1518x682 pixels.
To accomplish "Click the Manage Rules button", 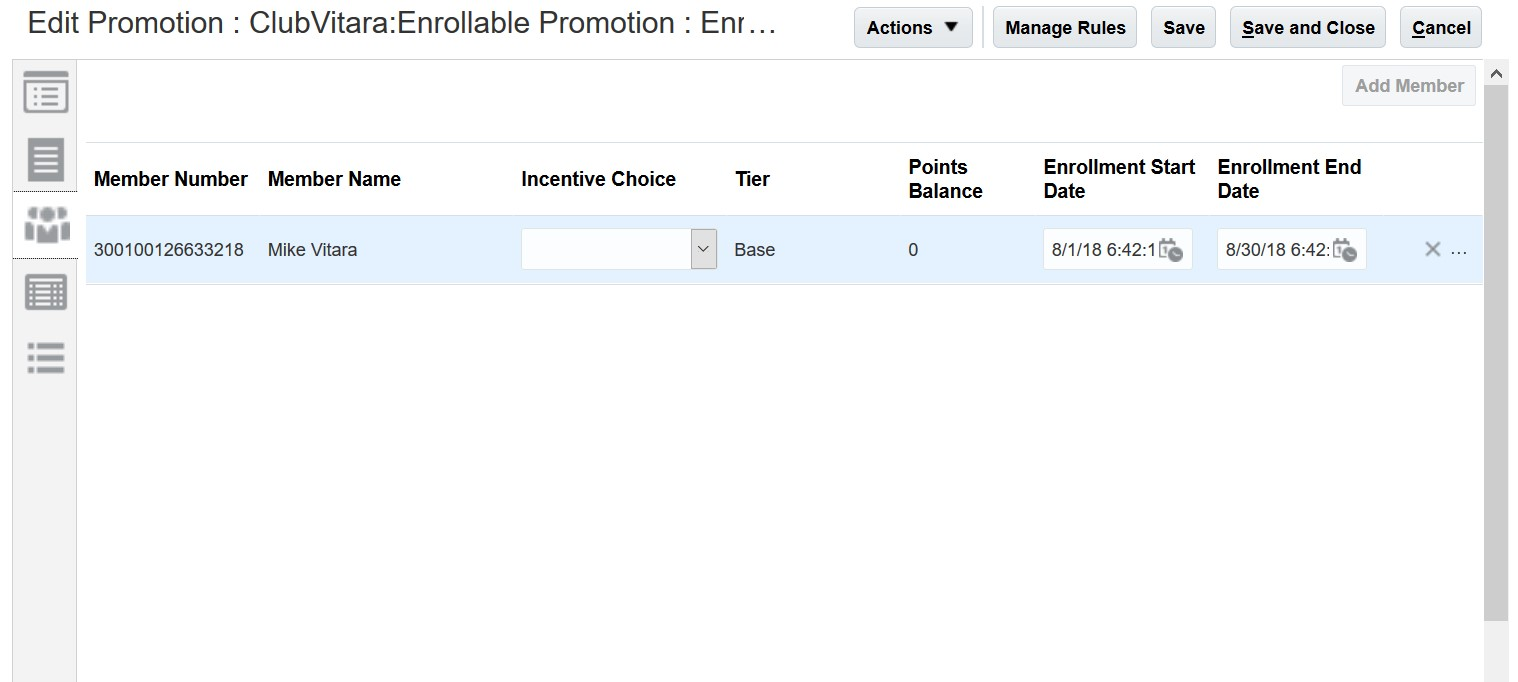I will [x=1065, y=28].
